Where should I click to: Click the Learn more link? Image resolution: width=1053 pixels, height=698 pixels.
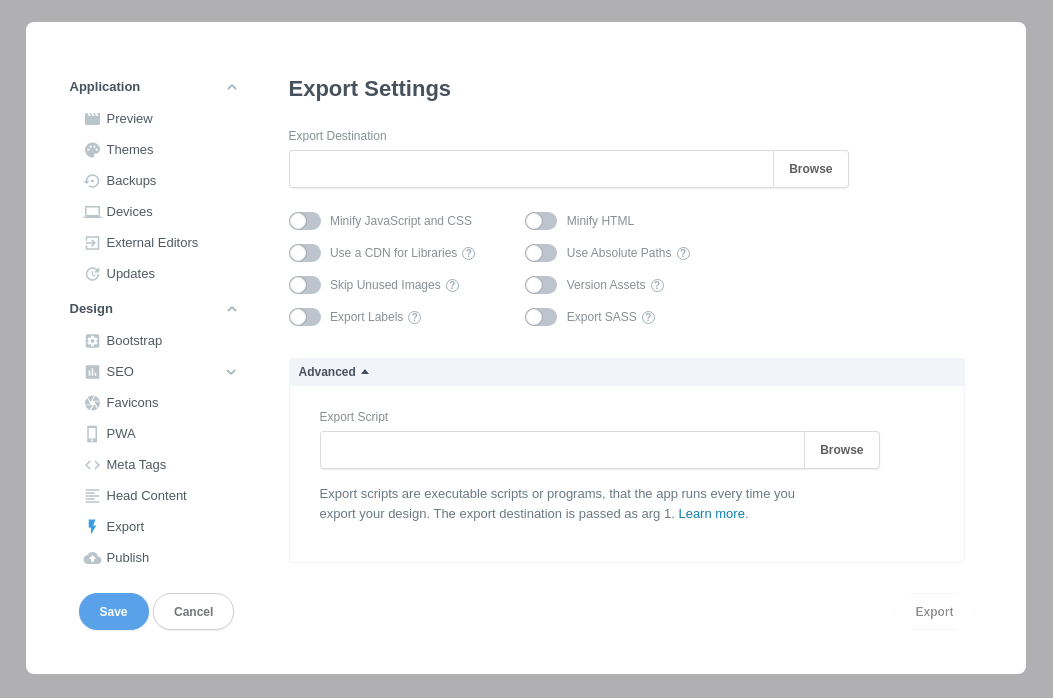(x=711, y=513)
